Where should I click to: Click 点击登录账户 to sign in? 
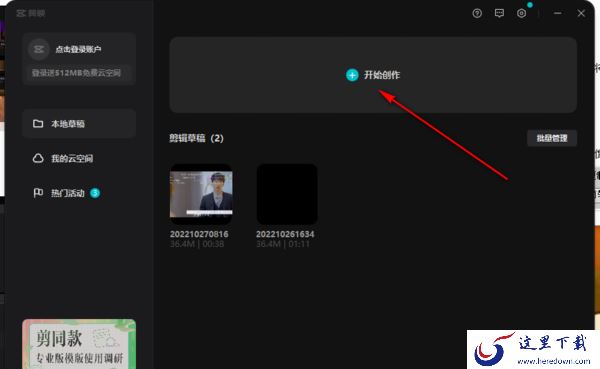[x=78, y=49]
